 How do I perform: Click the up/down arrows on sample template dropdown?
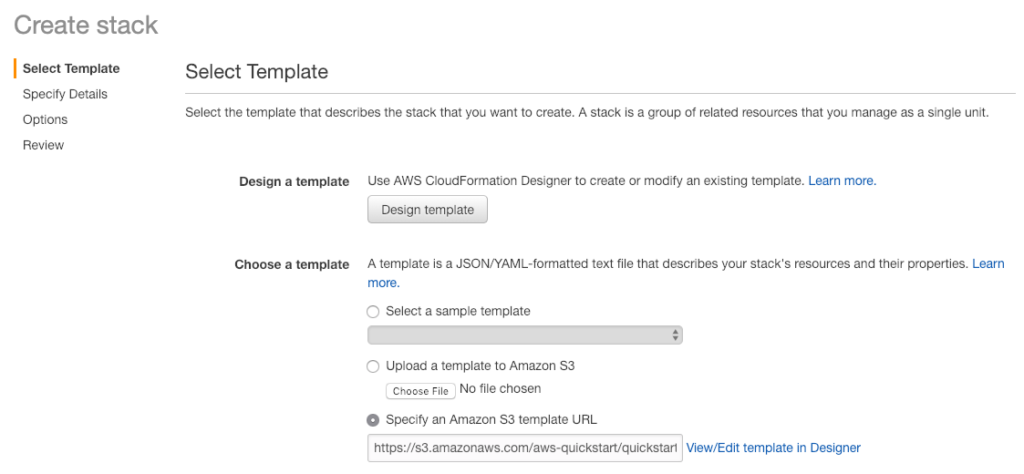(676, 335)
